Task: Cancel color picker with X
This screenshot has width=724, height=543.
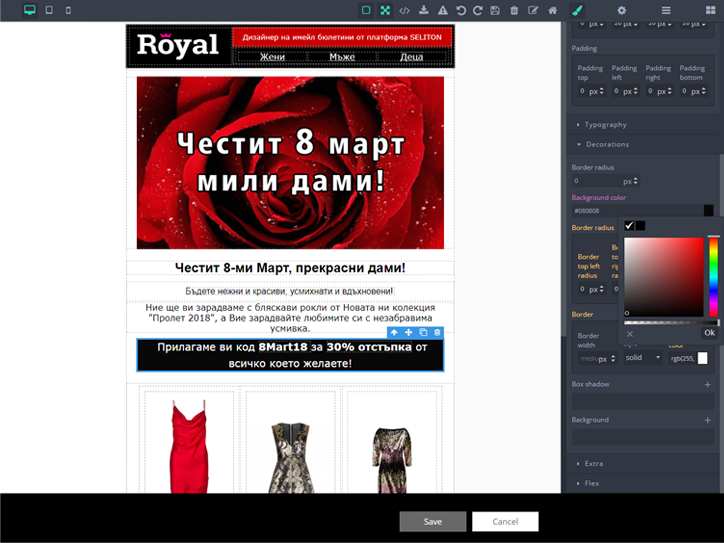Action: click(630, 333)
